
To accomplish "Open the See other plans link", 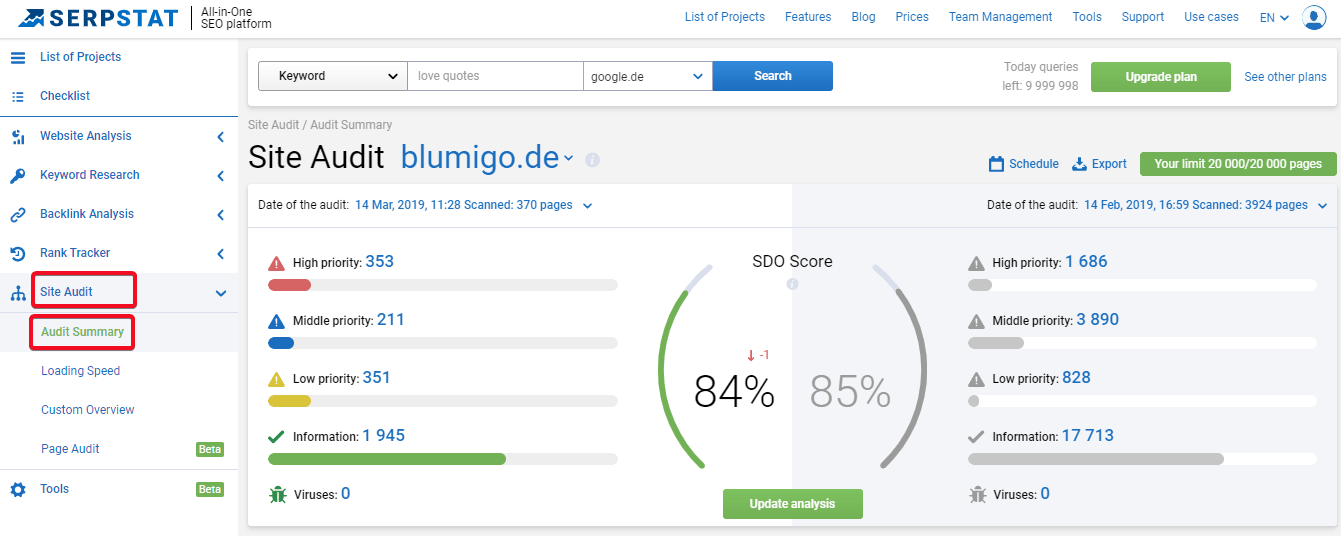I will (1285, 77).
